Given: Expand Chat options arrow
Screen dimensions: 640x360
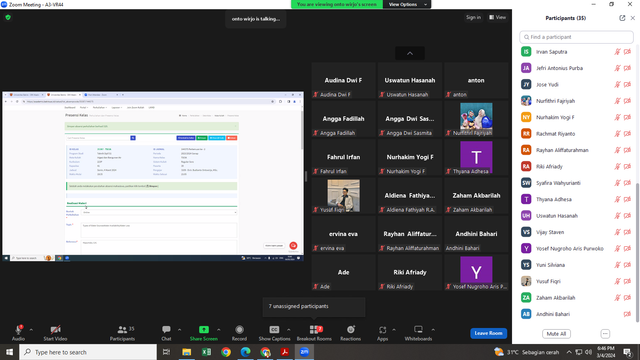Looking at the screenshot, I should point(179,330).
